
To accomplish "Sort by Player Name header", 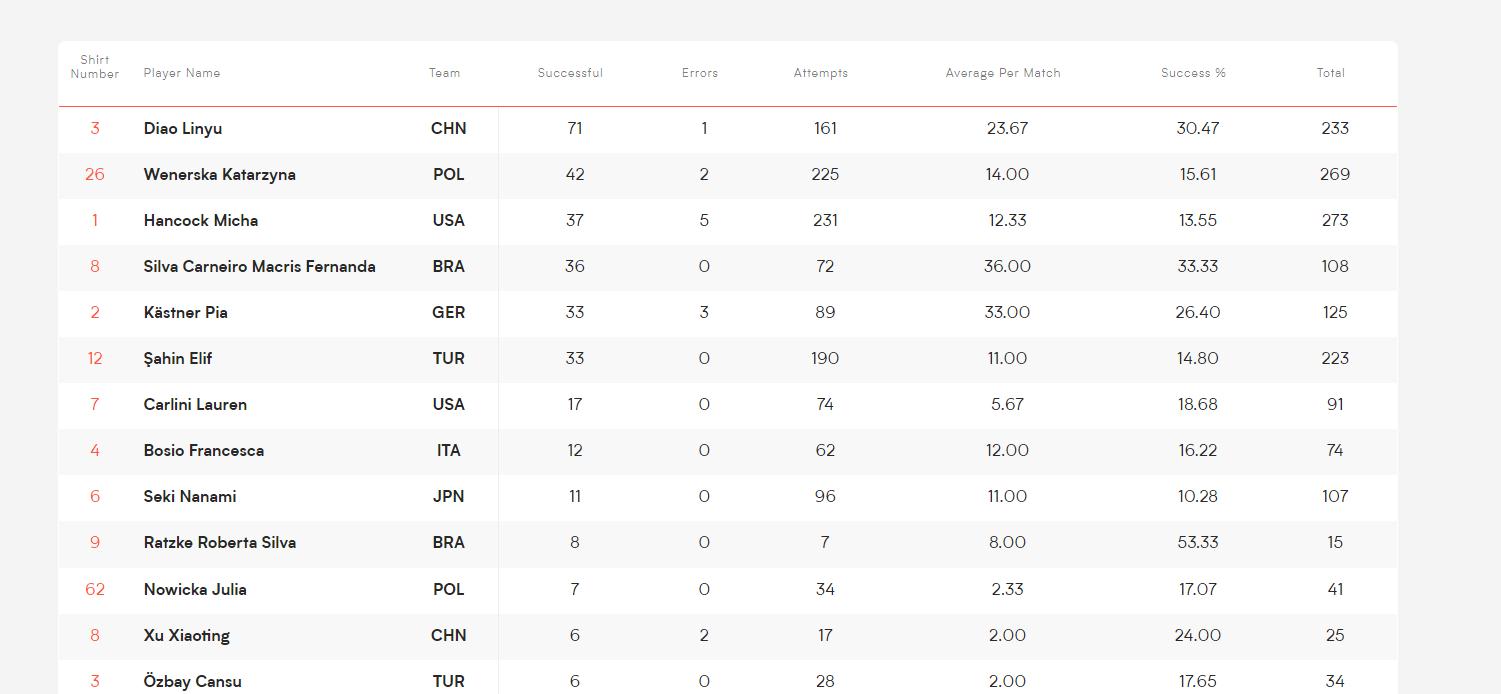I will pos(182,73).
